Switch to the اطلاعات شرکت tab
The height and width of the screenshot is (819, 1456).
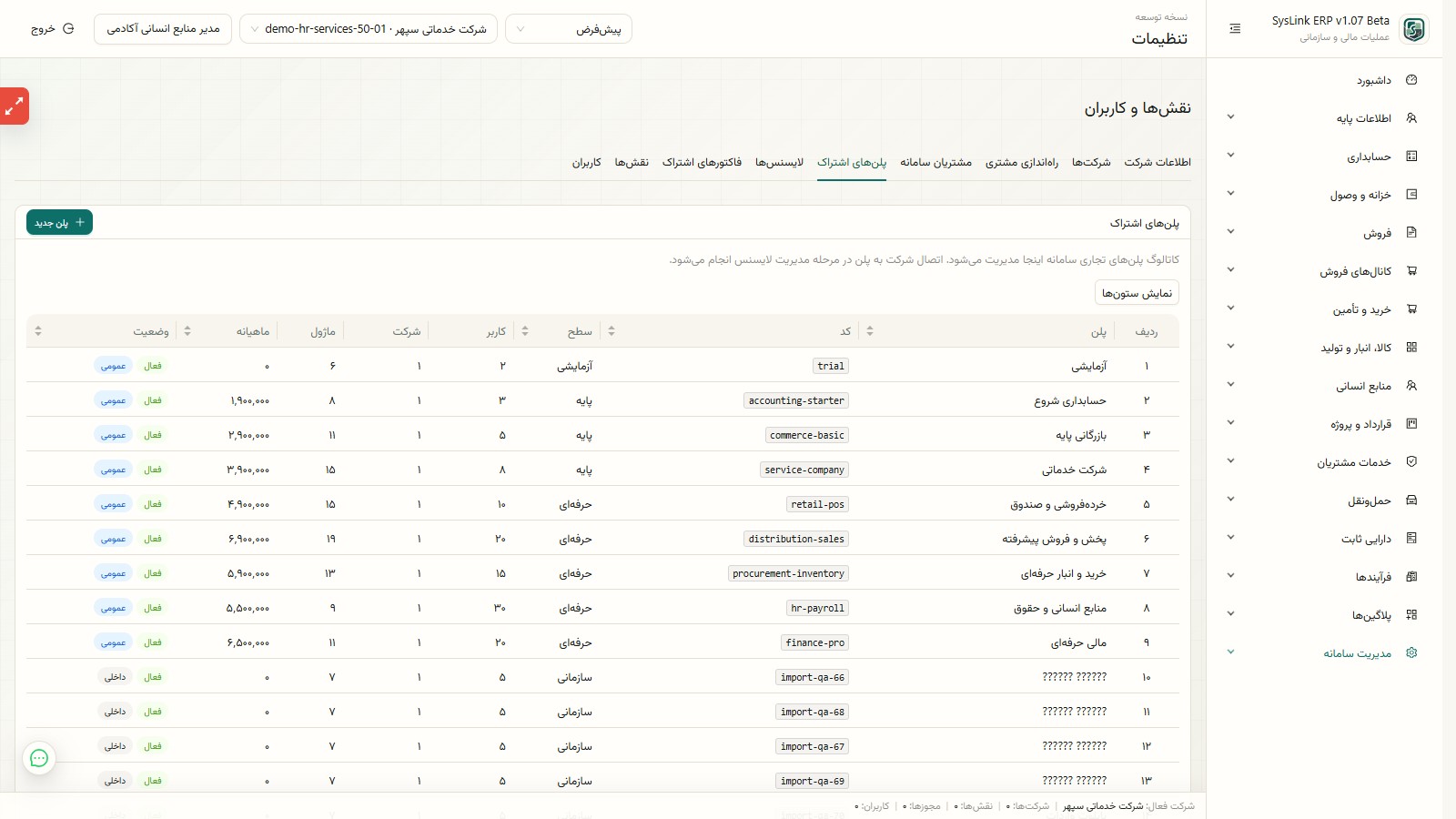1158,162
